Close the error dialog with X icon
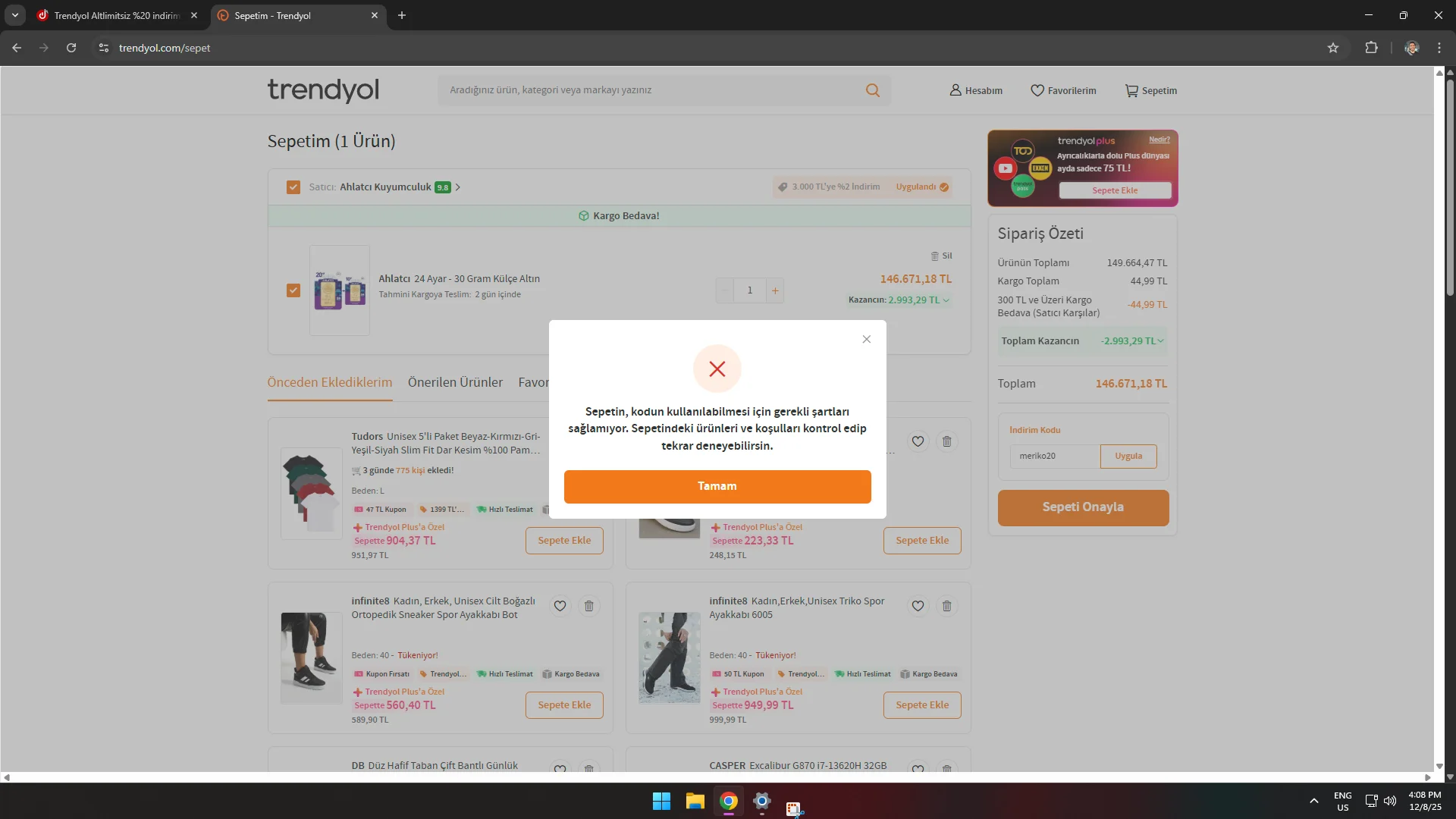This screenshot has height=819, width=1456. click(866, 339)
